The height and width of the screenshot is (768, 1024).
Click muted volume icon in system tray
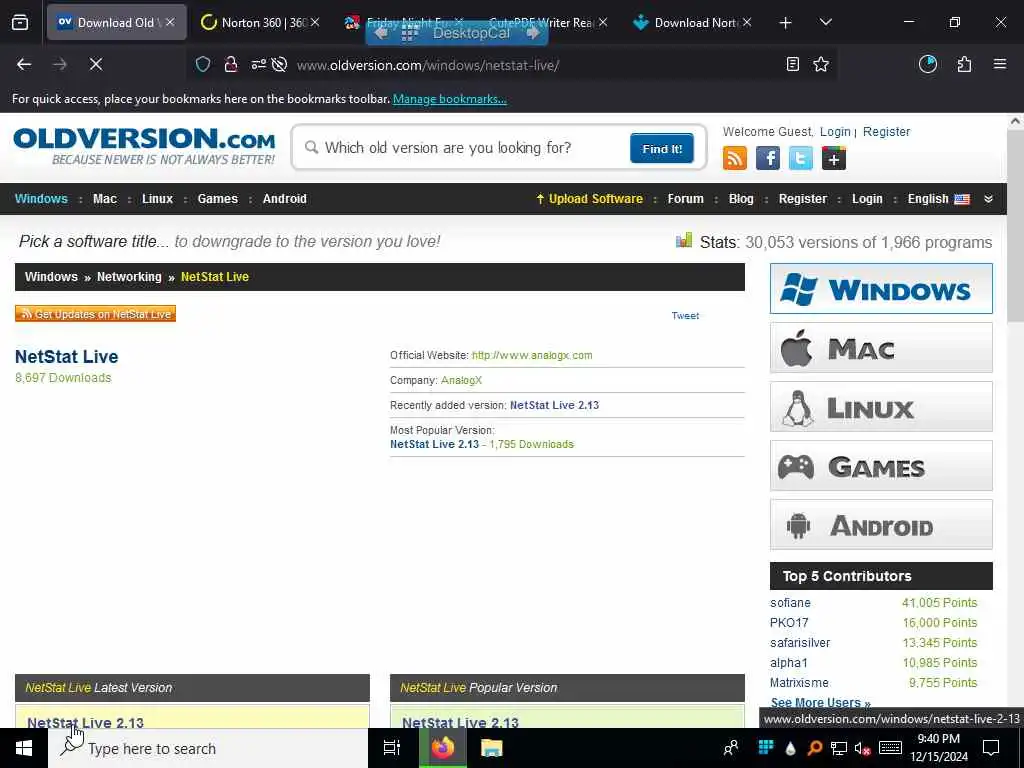pos(862,748)
